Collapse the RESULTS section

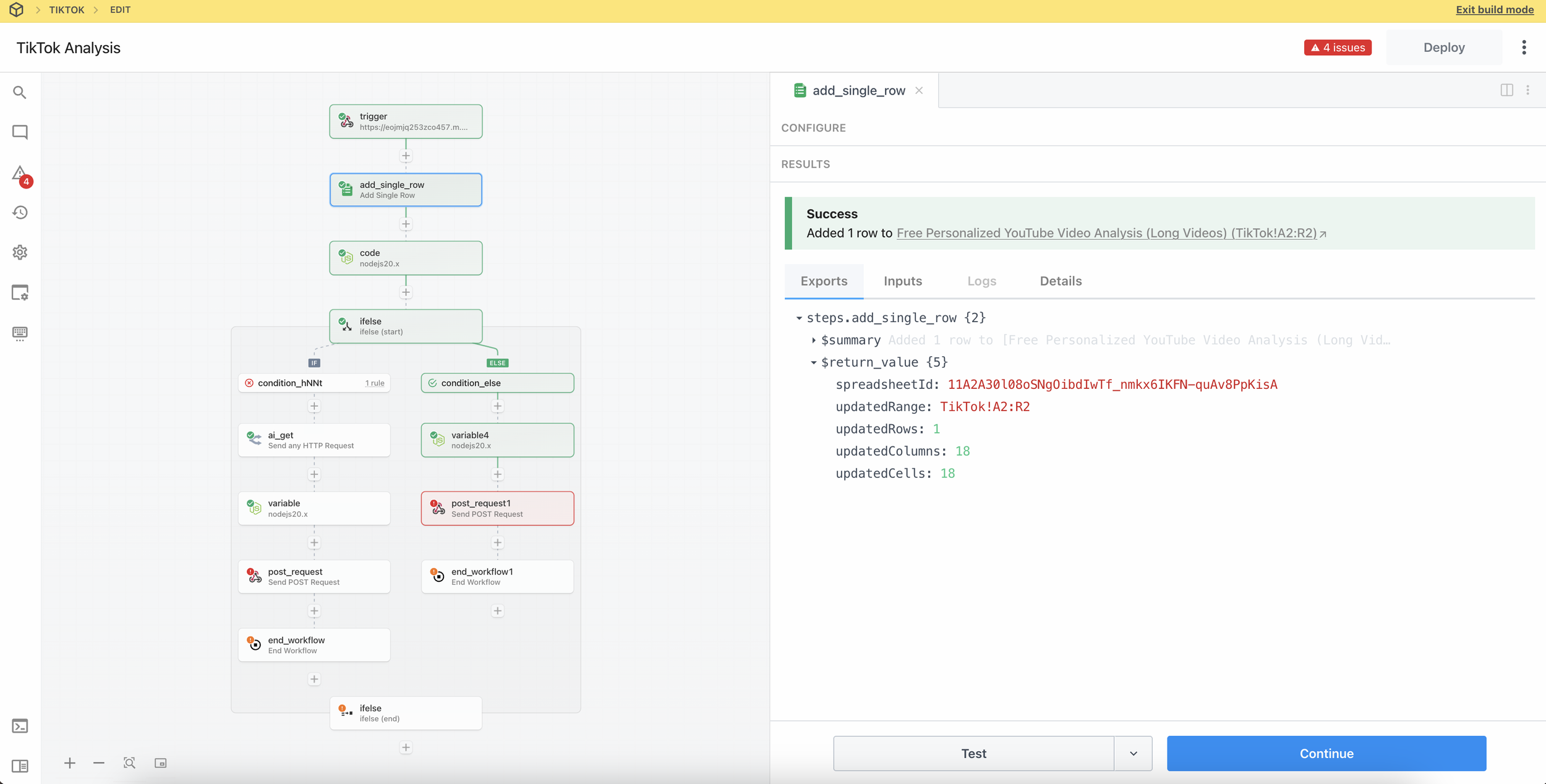click(805, 164)
